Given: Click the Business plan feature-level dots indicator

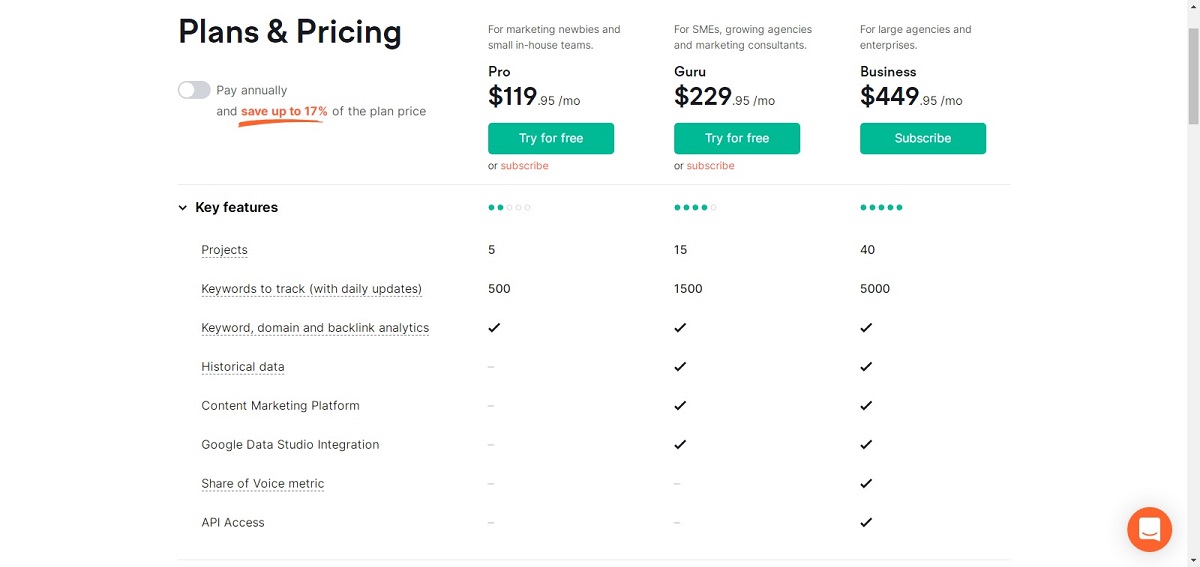Looking at the screenshot, I should 882,208.
